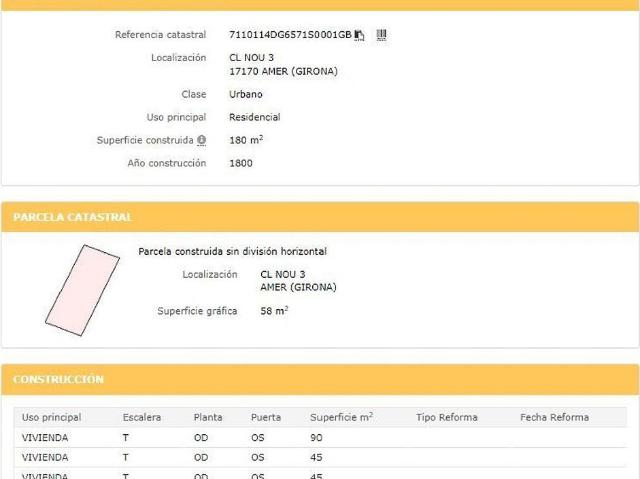Copy the cadastral reference icon
Viewport: 640px width, 479px height.
(x=359, y=35)
